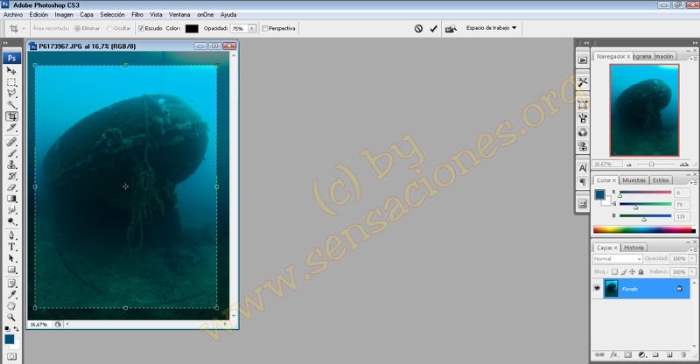The width and height of the screenshot is (700, 364).
Task: Open the Normal blend mode dropdown
Action: [x=617, y=259]
